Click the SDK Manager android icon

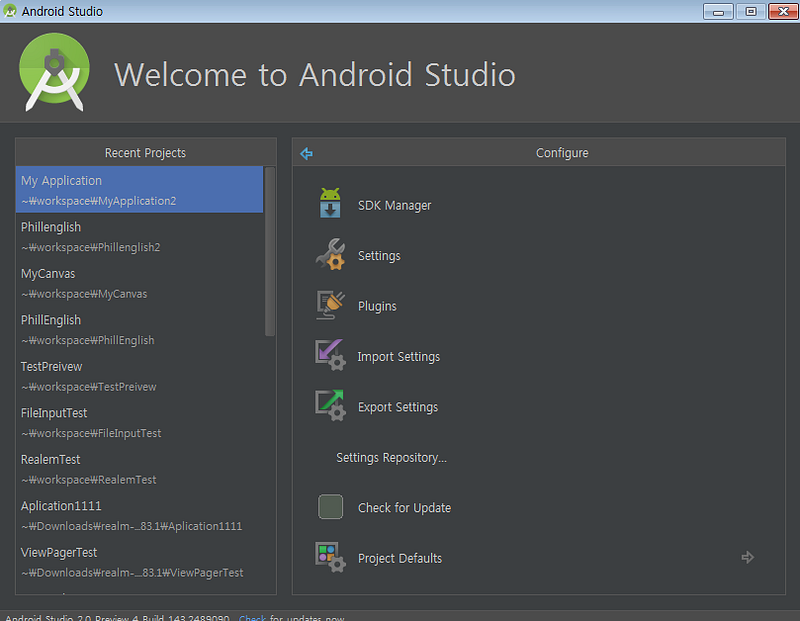(x=330, y=203)
